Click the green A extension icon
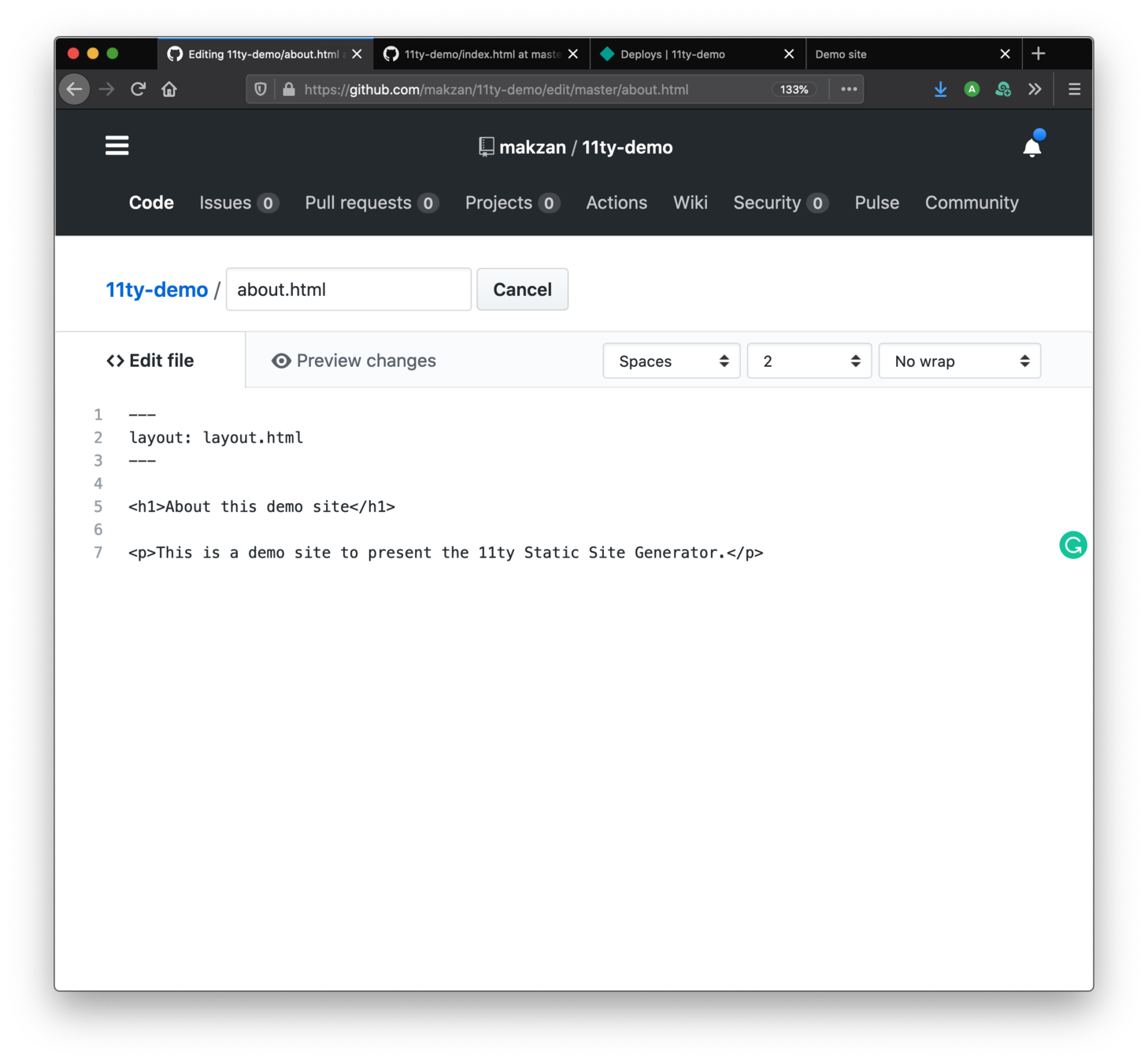The image size is (1148, 1063). [x=972, y=89]
